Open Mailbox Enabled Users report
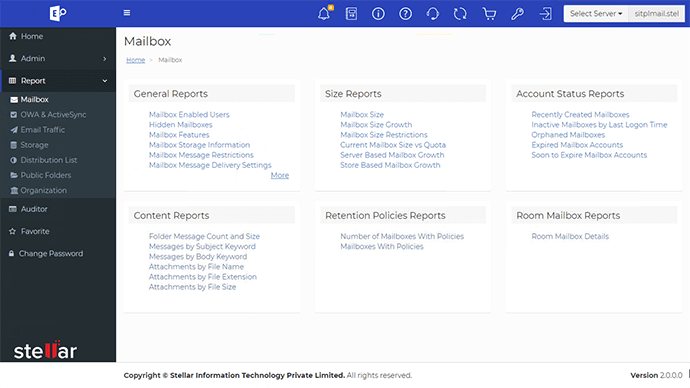690x388 pixels. [189, 114]
